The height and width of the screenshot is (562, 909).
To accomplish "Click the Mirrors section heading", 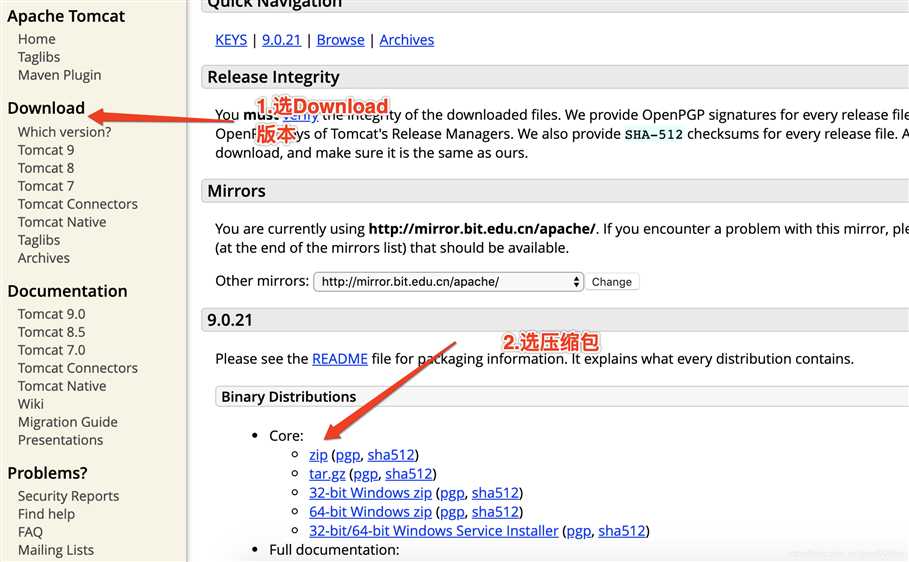I will point(237,191).
